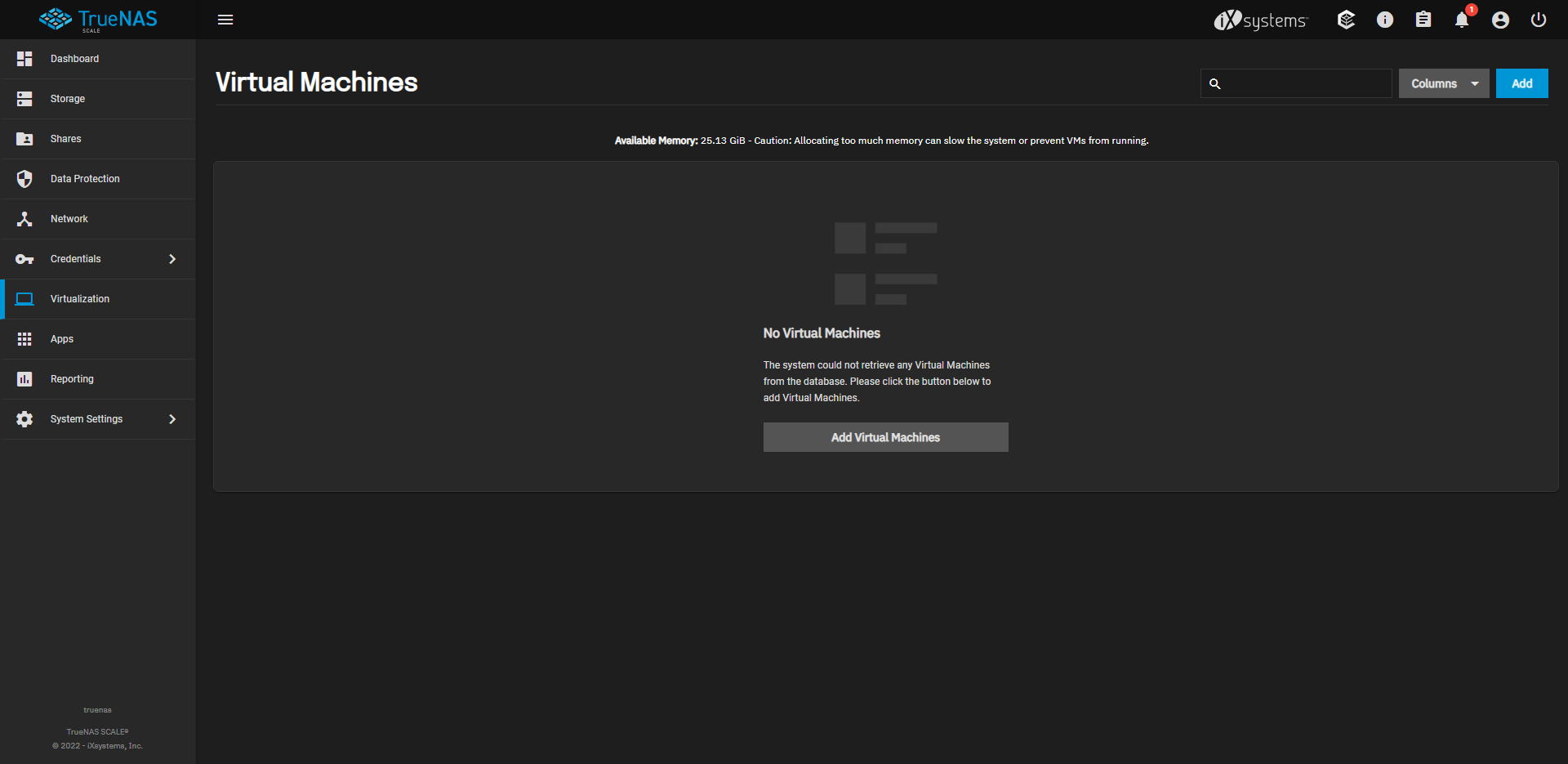This screenshot has height=764, width=1568.
Task: Focus the VM search field
Action: tap(1305, 83)
